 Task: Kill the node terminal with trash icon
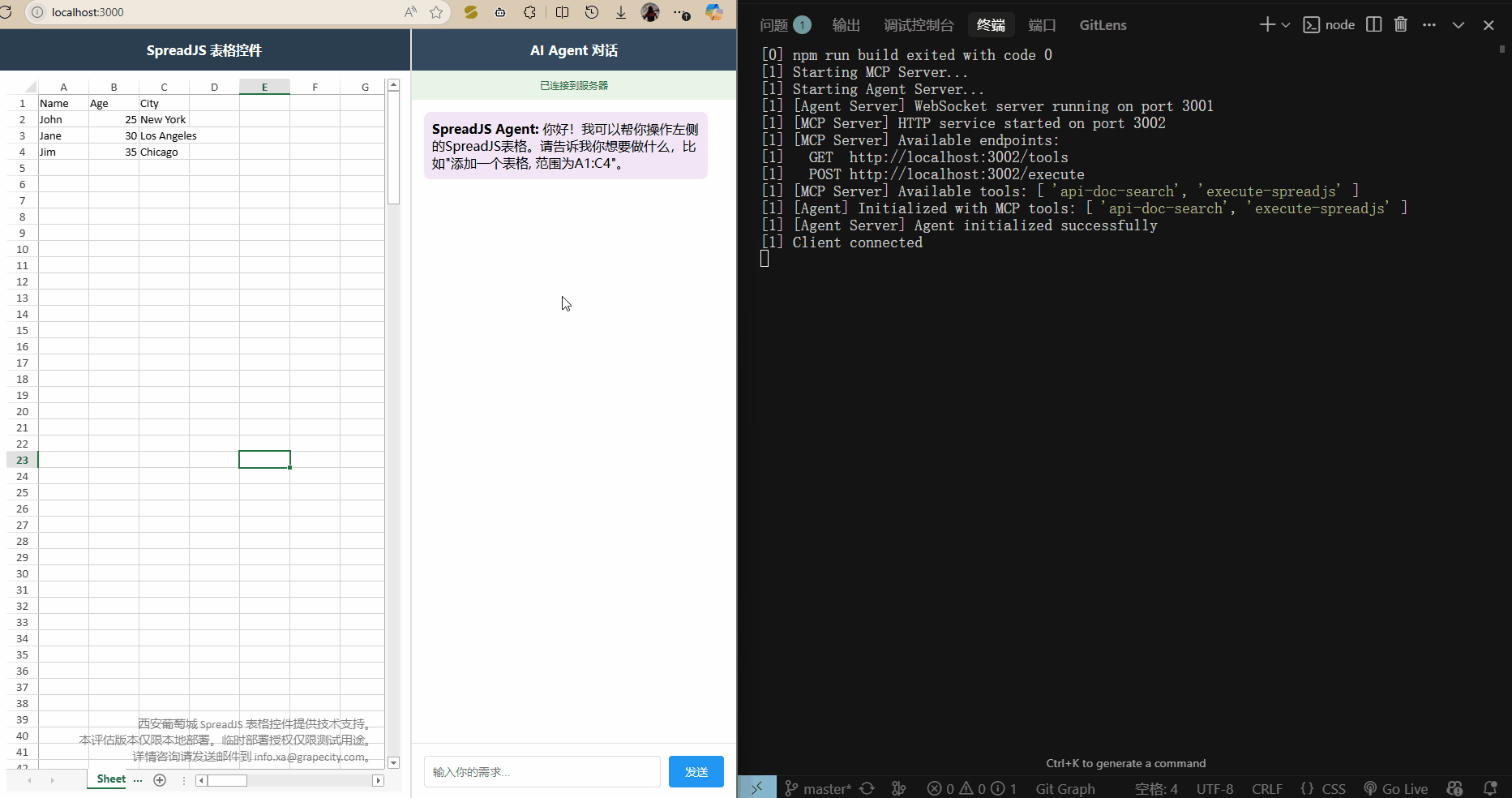[1400, 24]
